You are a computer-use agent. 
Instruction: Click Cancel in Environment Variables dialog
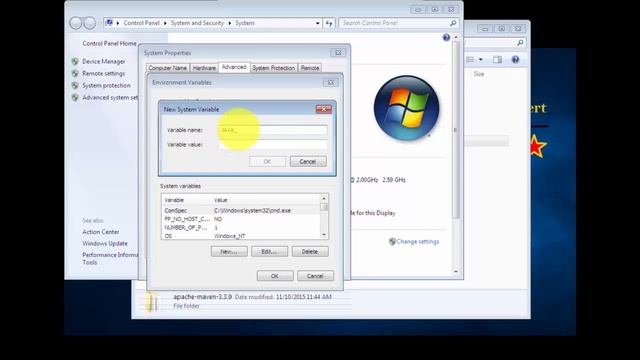point(315,276)
